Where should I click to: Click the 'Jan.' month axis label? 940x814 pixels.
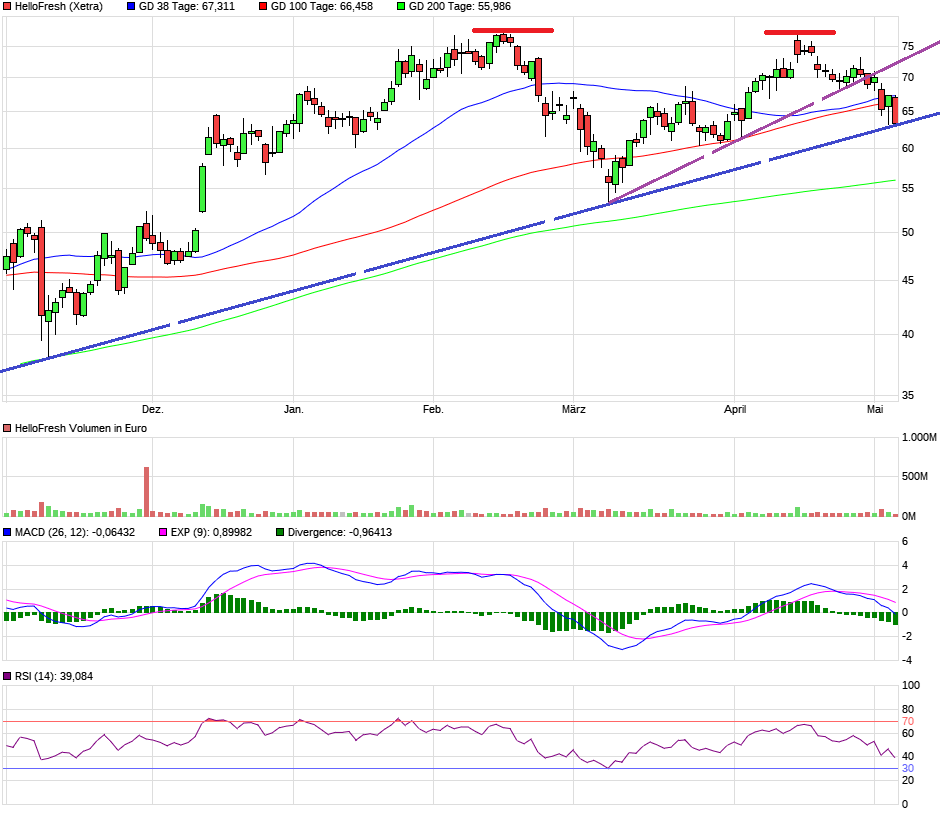pyautogui.click(x=293, y=409)
